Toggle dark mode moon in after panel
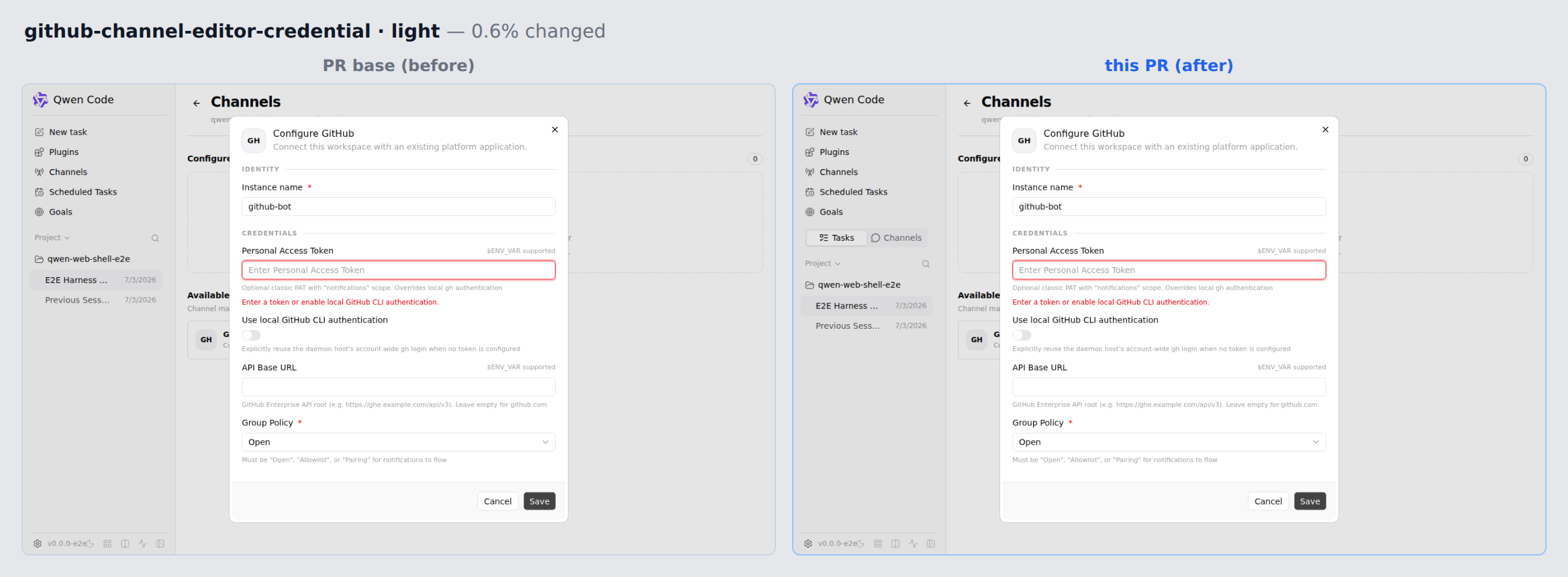1568x577 pixels. click(861, 543)
